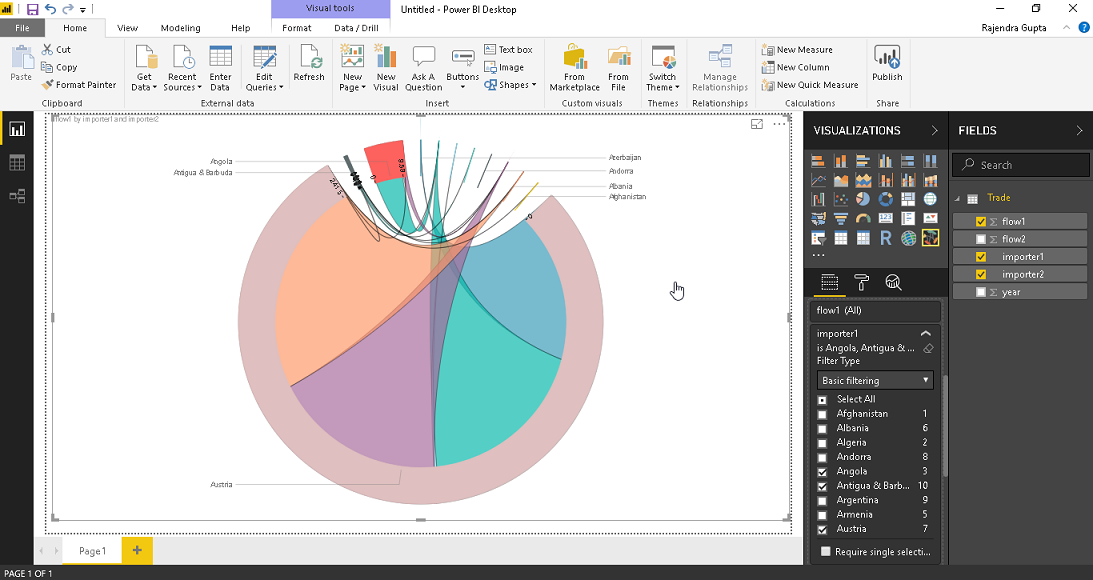This screenshot has height=580, width=1093.
Task: Open the Data view in left sidebar
Action: pyautogui.click(x=17, y=163)
